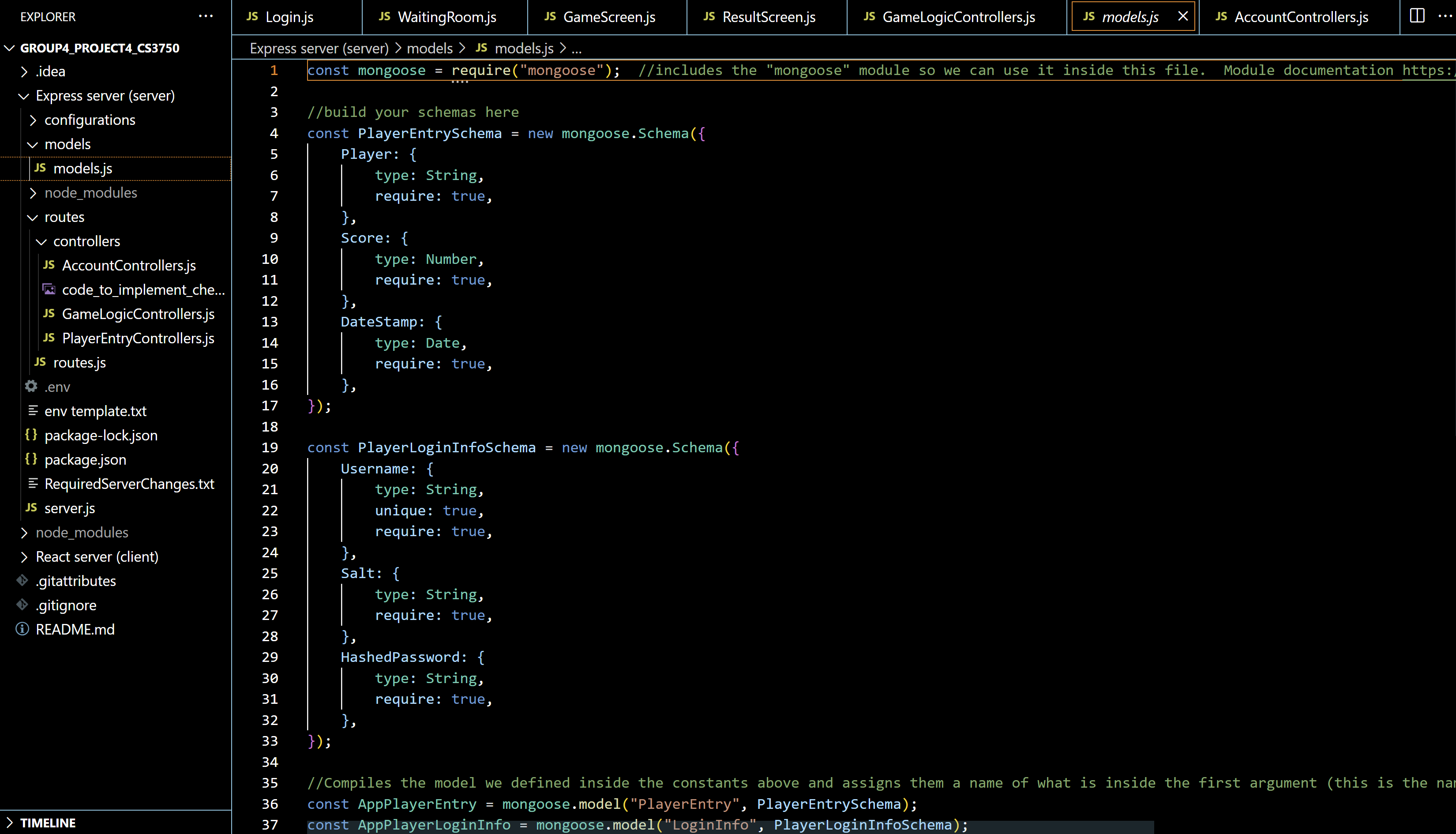The height and width of the screenshot is (834, 1456).
Task: Click JS icon beside PlayerEntryControllers.js file
Action: click(49, 338)
